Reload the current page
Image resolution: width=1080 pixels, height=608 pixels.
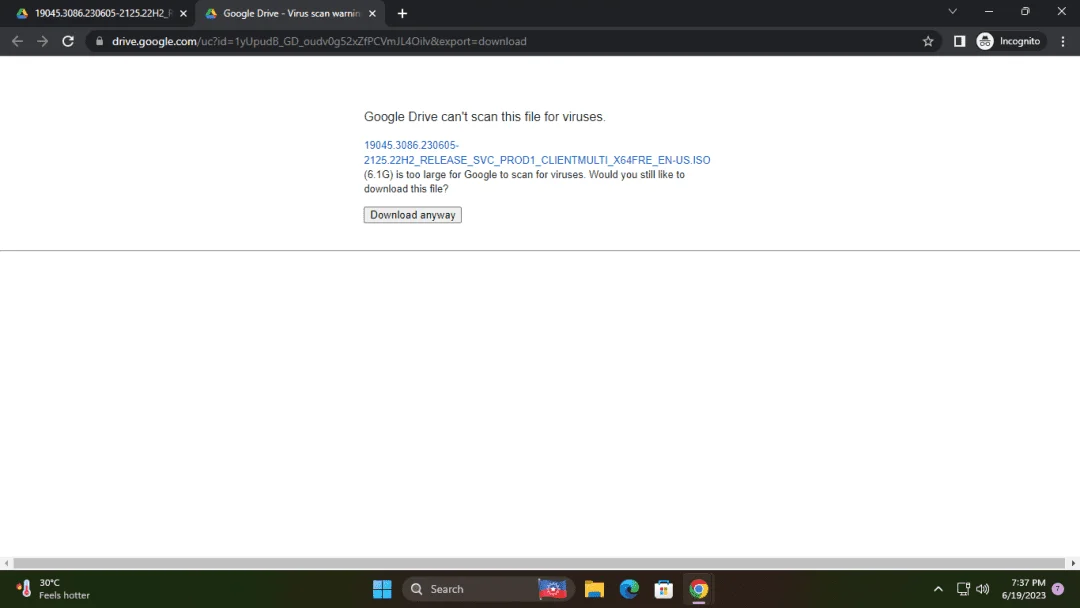coord(68,41)
